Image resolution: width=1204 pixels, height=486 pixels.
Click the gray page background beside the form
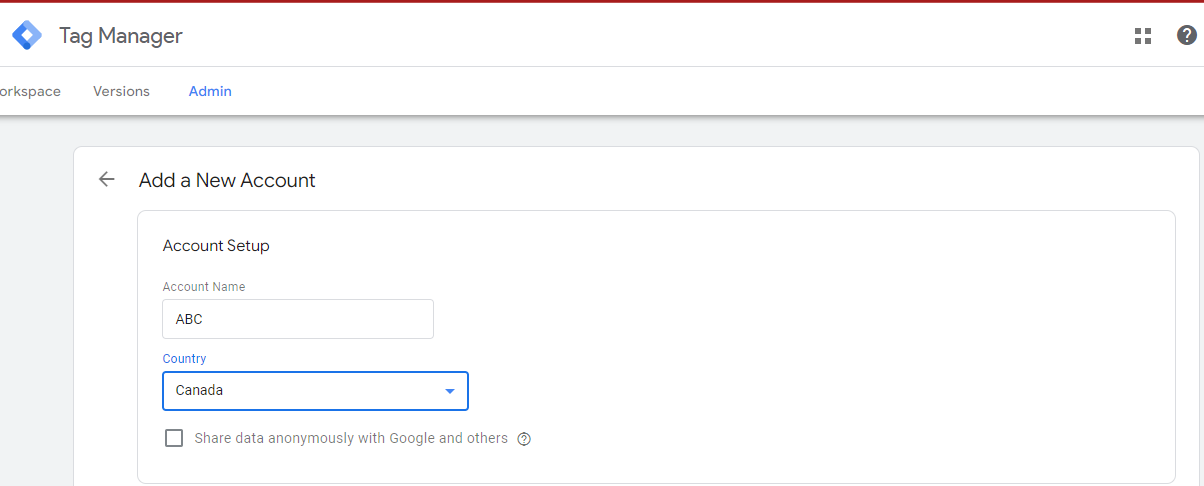36,300
